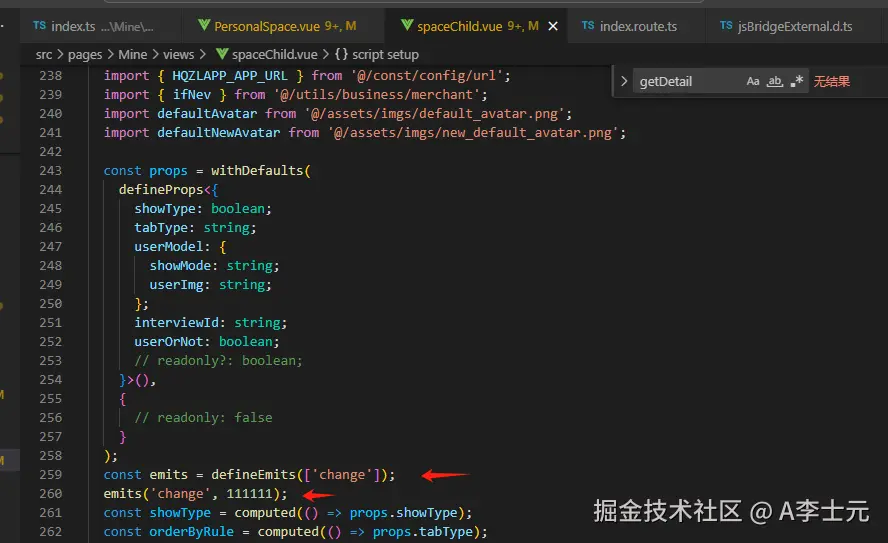Viewport: 888px width, 543px height.
Task: Expand replace row in find widget
Action: pyautogui.click(x=624, y=82)
